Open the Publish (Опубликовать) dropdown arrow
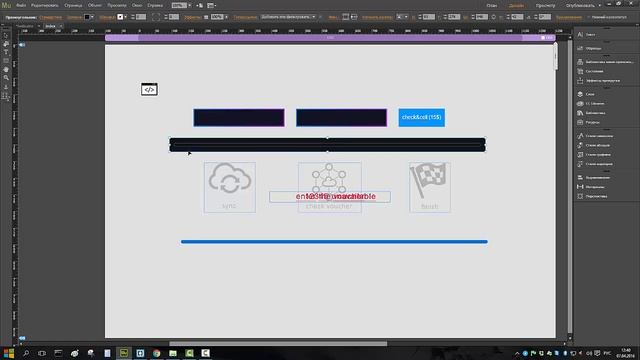Screen dimensions: 640x360 (x=600, y=6)
